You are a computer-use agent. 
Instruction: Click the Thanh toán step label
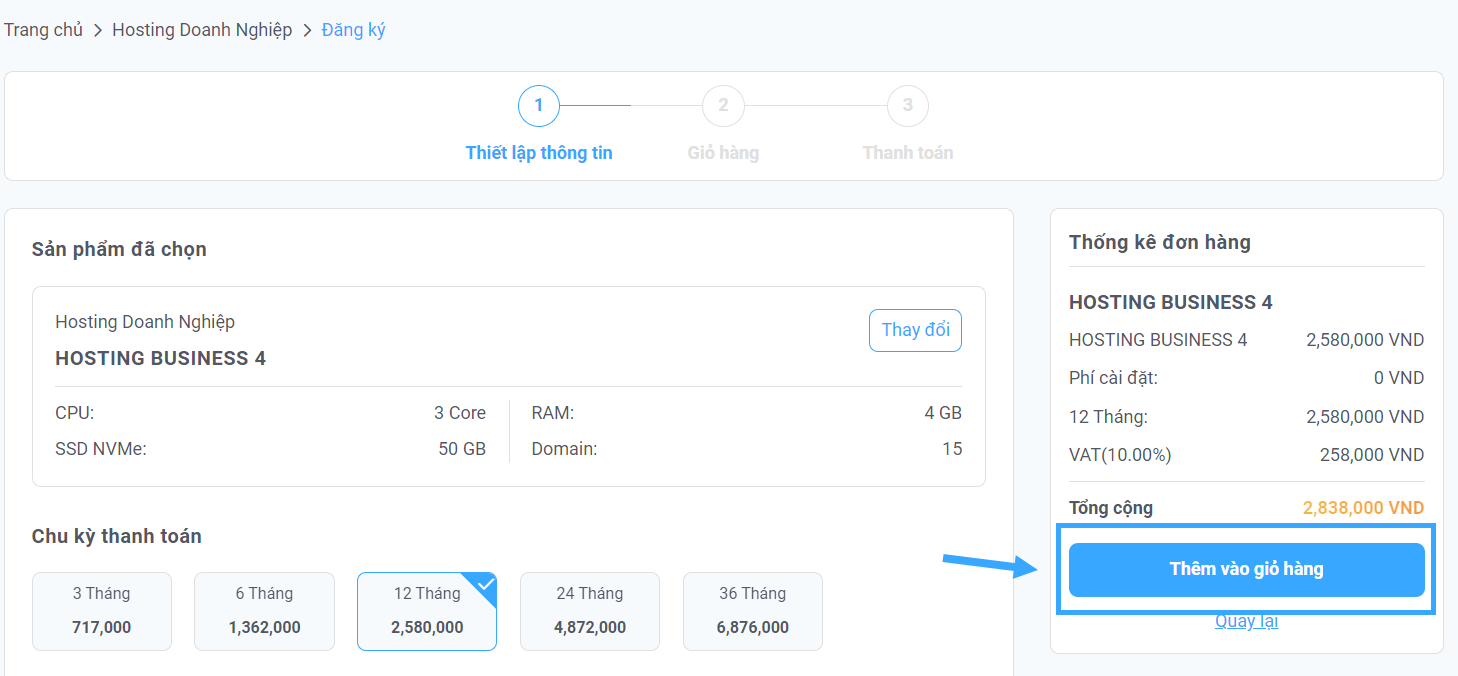(x=908, y=153)
